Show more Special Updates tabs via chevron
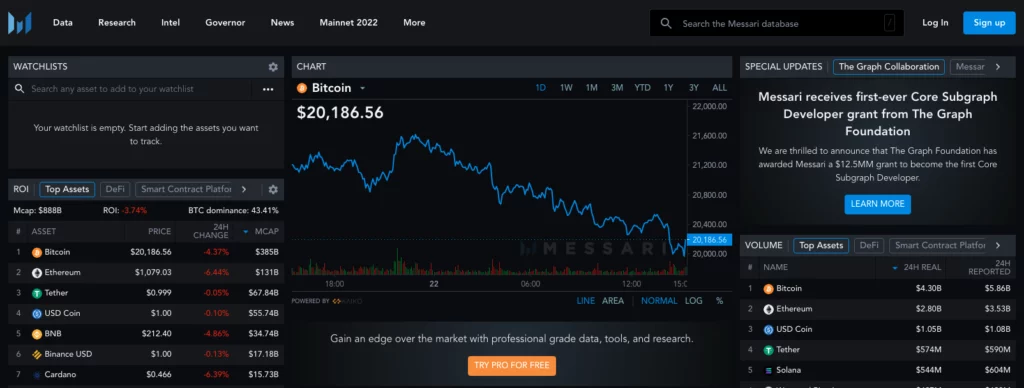The height and width of the screenshot is (388, 1024). 997,67
